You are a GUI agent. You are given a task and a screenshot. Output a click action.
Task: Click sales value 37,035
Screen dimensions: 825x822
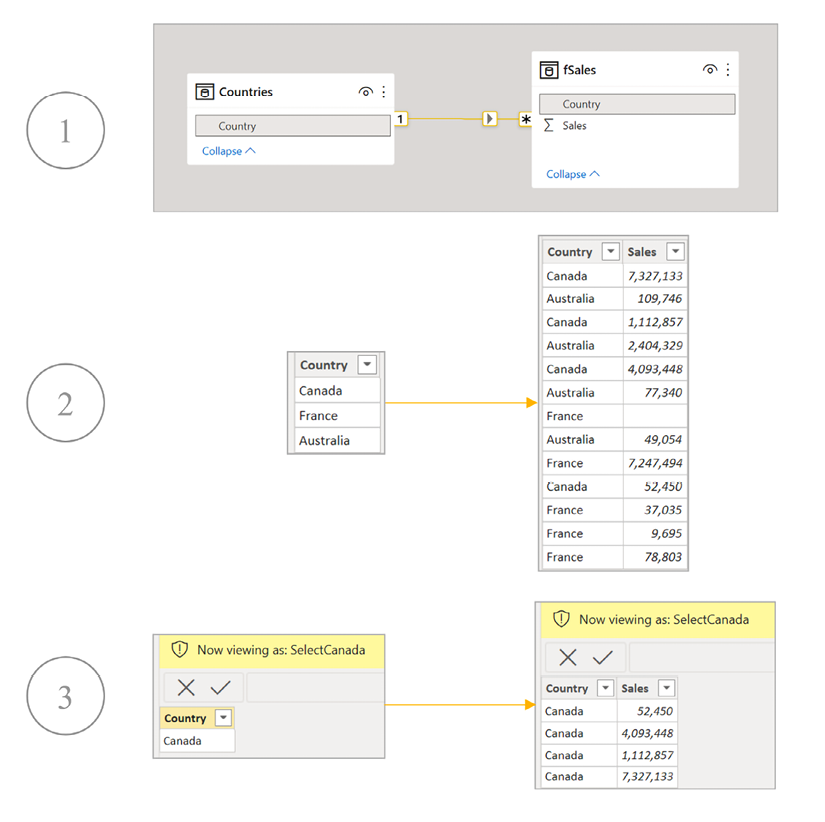(x=663, y=509)
